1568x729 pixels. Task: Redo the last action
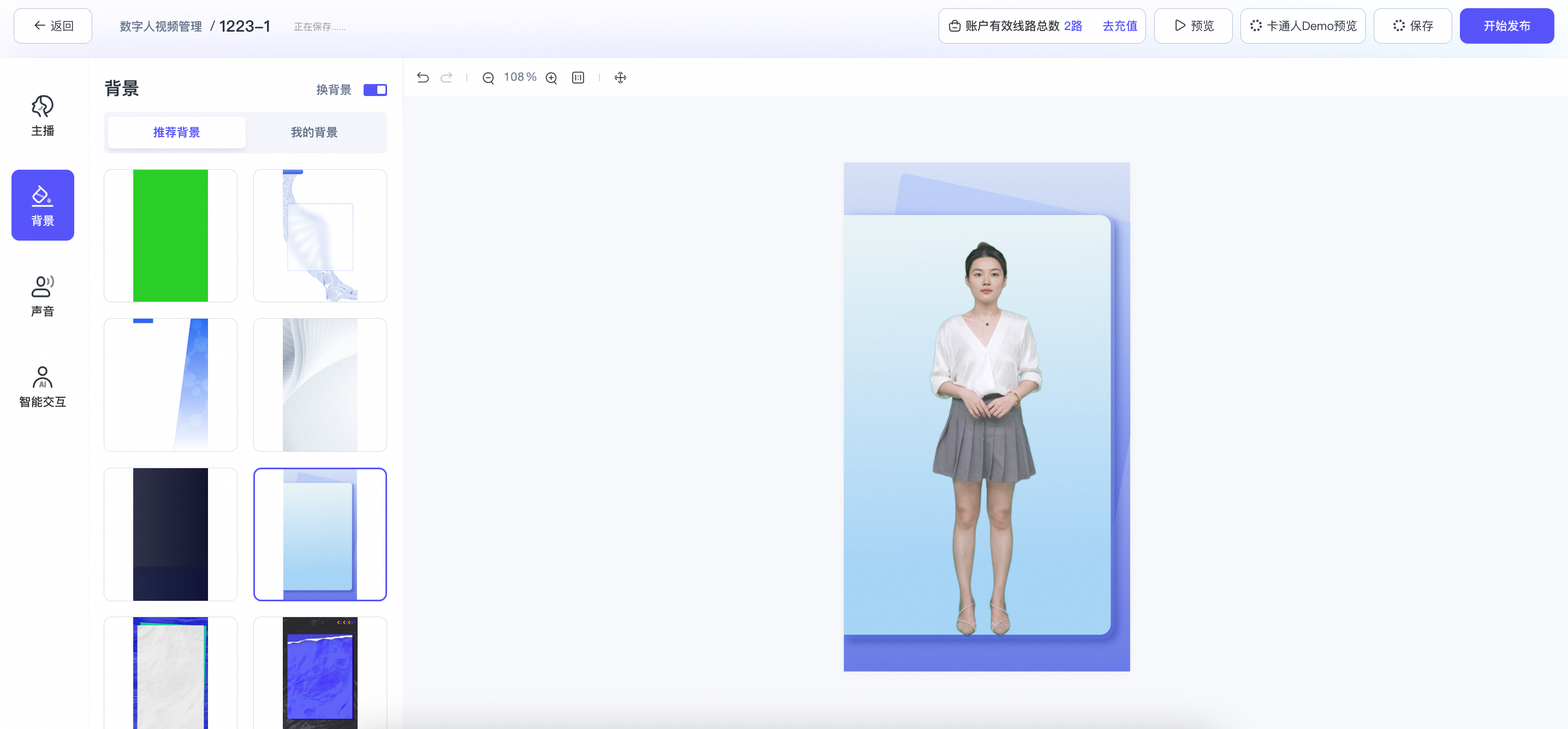pos(446,77)
